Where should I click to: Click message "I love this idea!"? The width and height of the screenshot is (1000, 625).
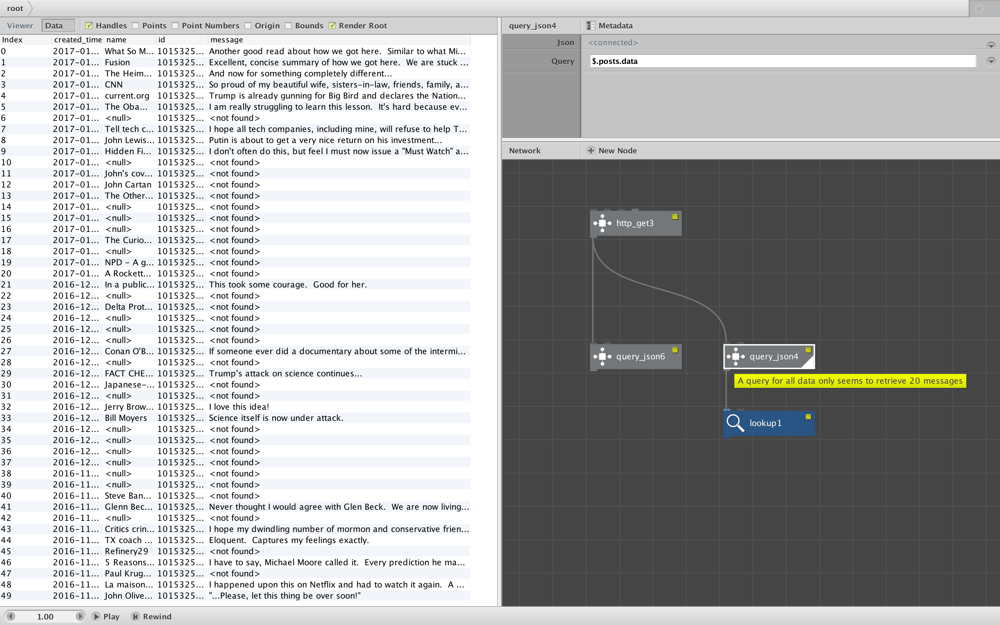coord(239,407)
